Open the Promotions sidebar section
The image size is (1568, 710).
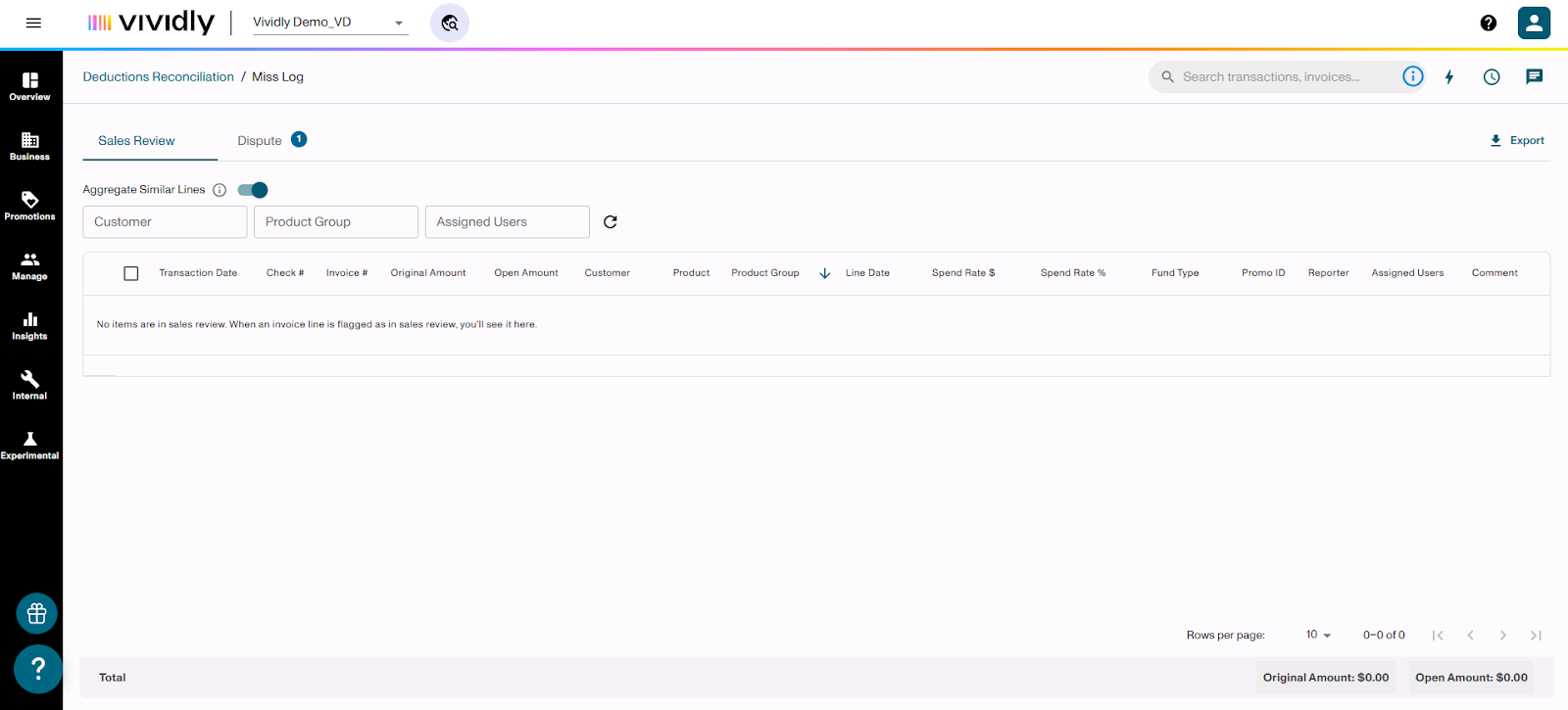pyautogui.click(x=29, y=206)
